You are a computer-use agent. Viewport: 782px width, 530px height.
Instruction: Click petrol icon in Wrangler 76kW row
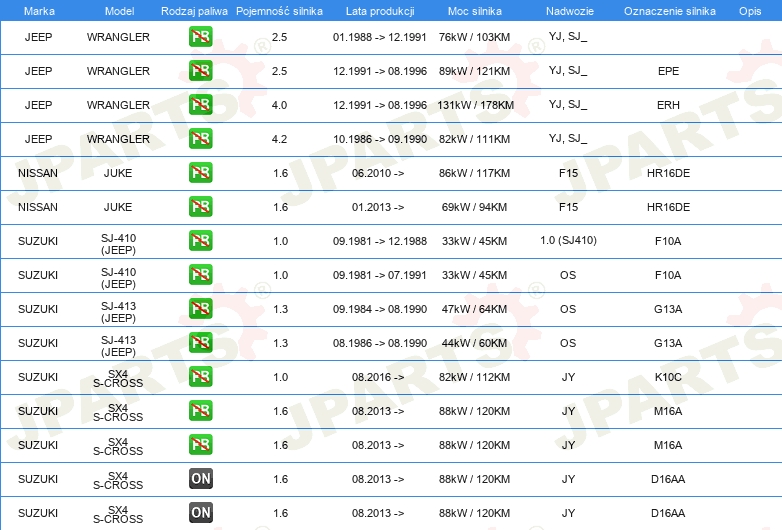[x=200, y=36]
